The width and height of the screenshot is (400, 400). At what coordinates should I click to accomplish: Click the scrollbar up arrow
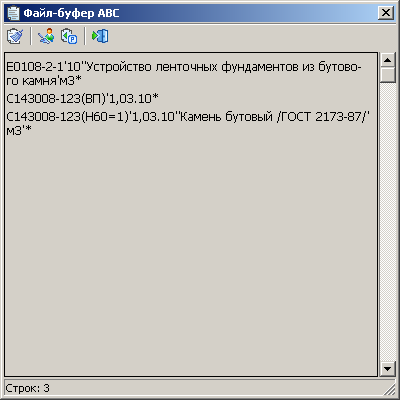pyautogui.click(x=387, y=60)
